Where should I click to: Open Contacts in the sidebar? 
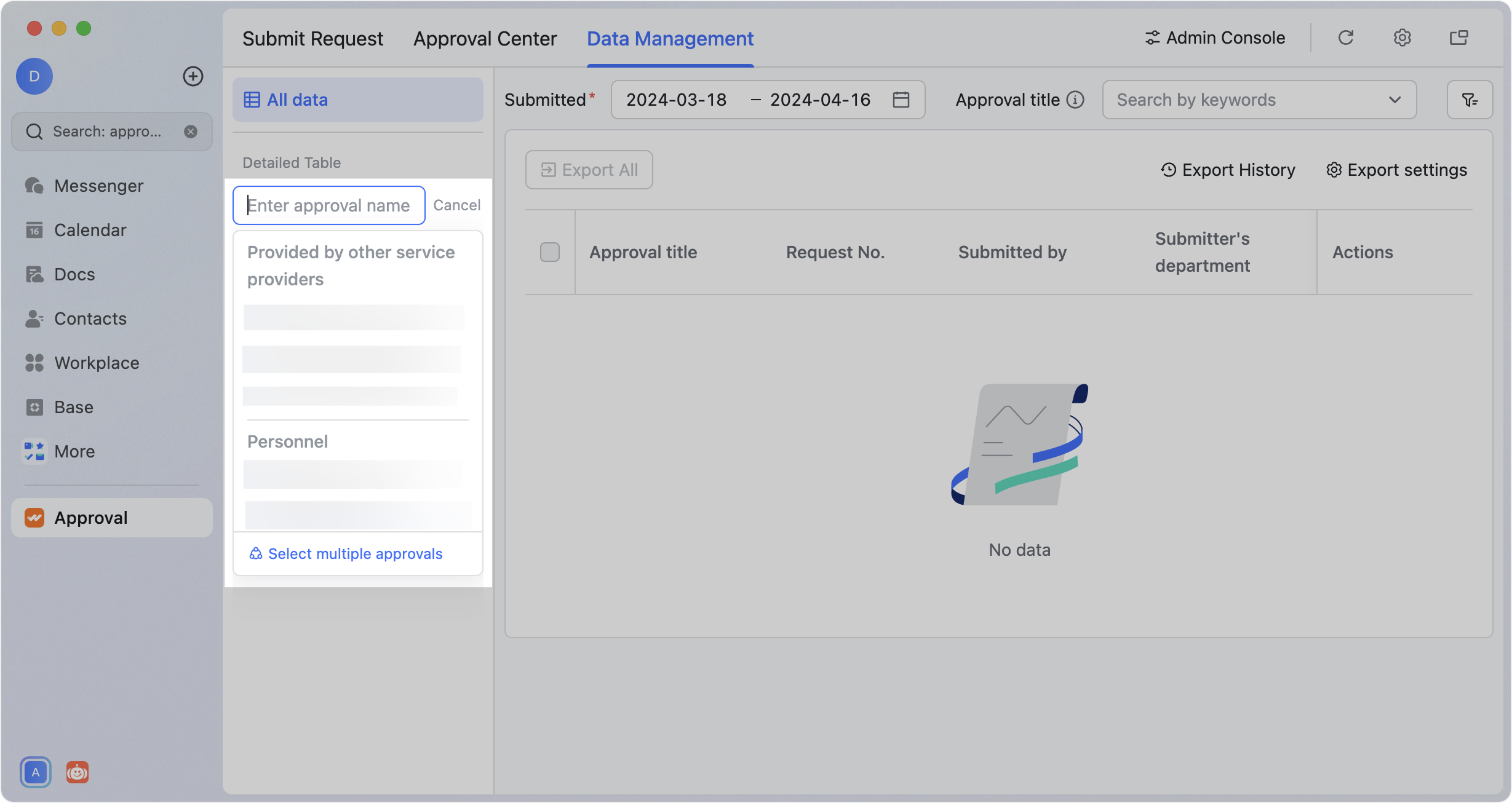pos(90,318)
